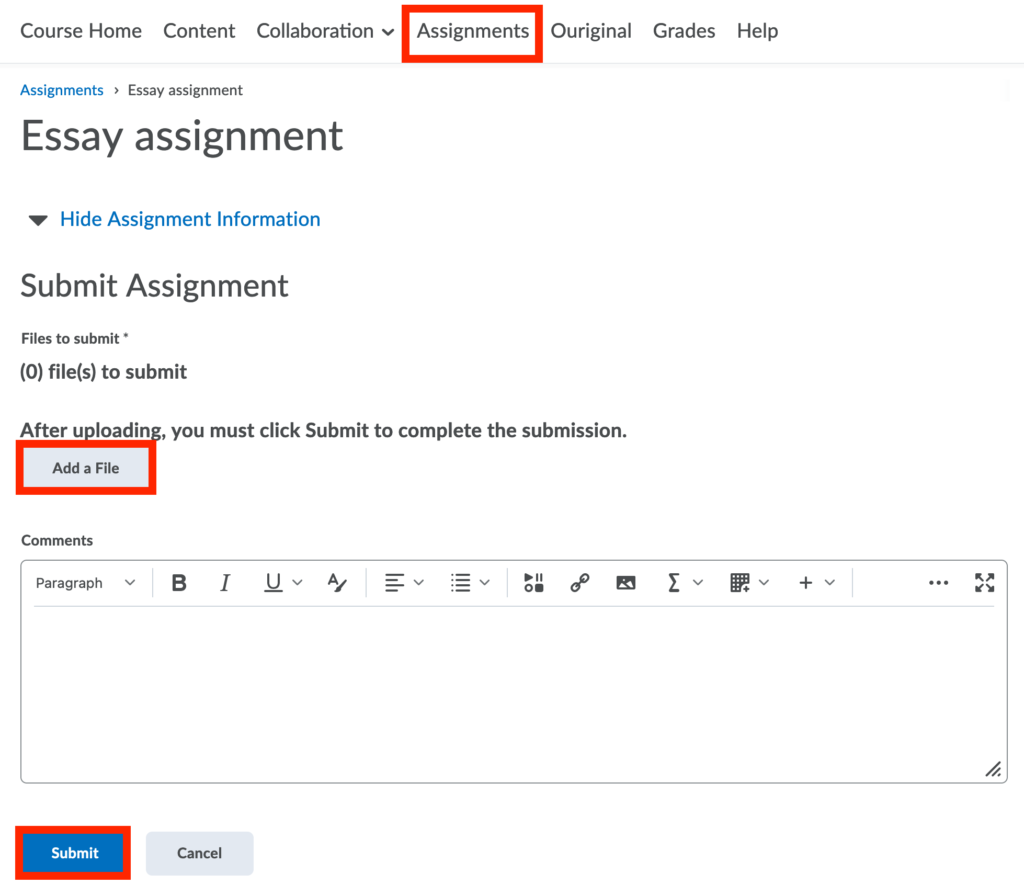Expand the editor to fullscreen mode
Viewport: 1024px width, 885px height.
click(984, 582)
